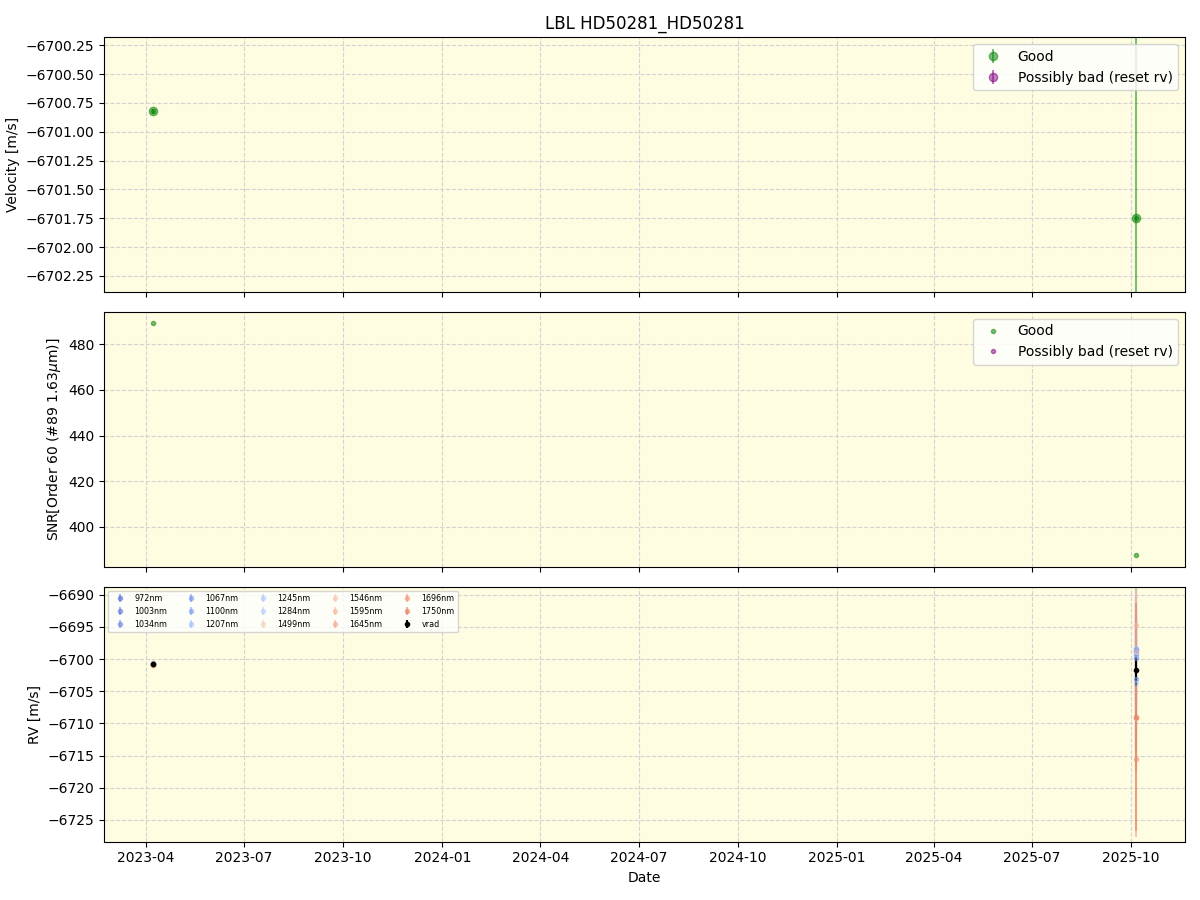The height and width of the screenshot is (900, 1200).
Task: Click the low SNR point near October 2025
Action: tap(1136, 555)
